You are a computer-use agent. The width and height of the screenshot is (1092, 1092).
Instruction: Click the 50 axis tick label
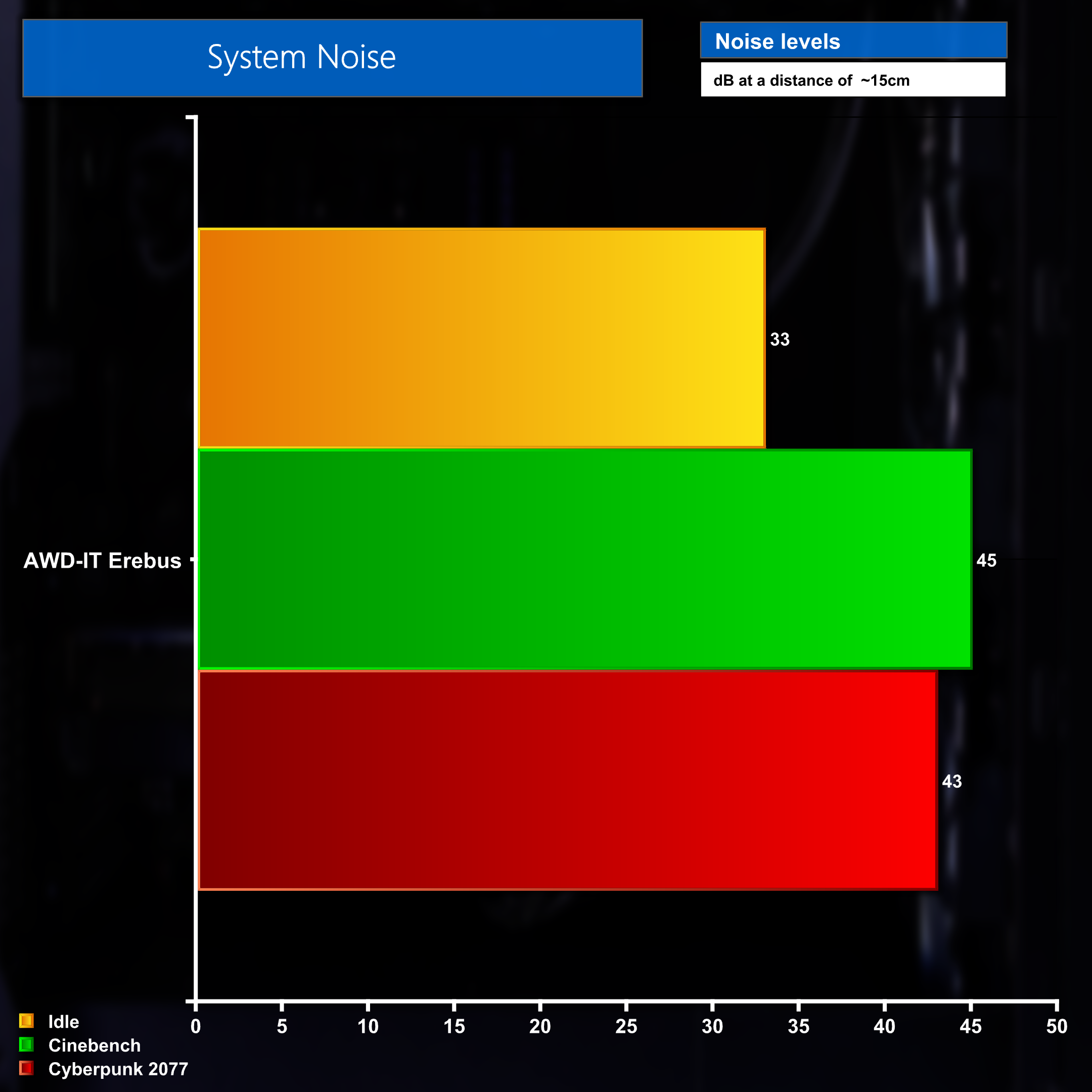(1057, 1026)
